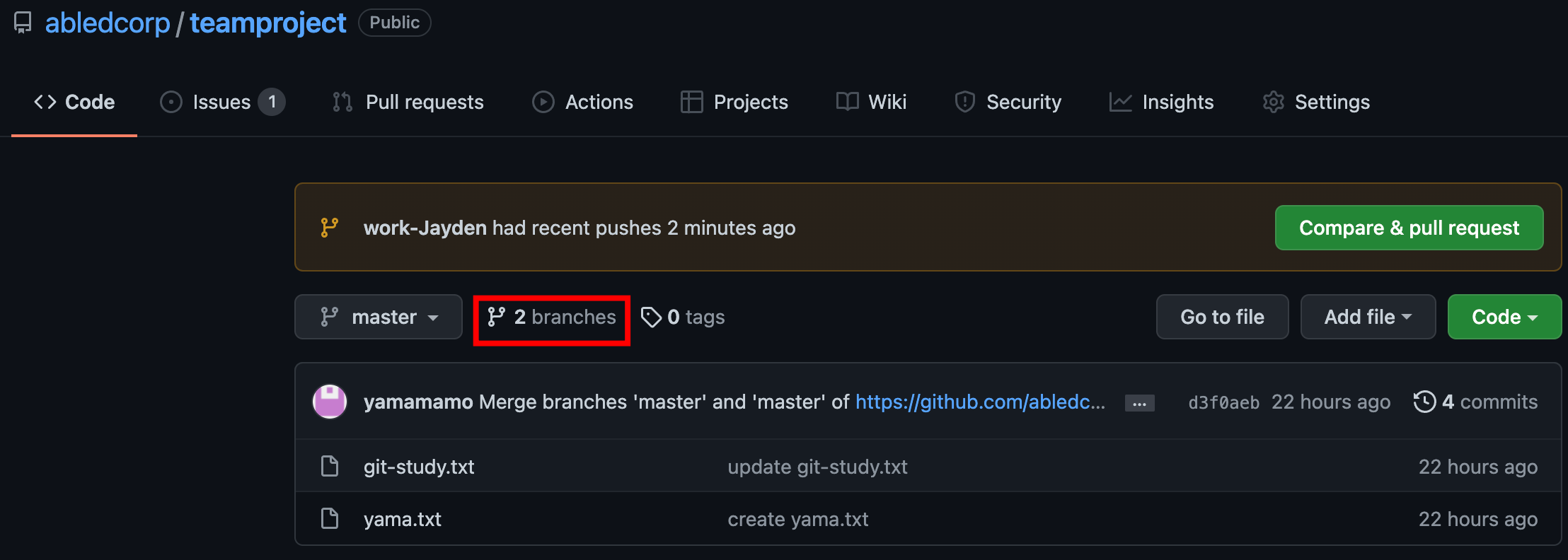Open yamamamo author link
This screenshot has width=1568, height=560.
click(418, 402)
